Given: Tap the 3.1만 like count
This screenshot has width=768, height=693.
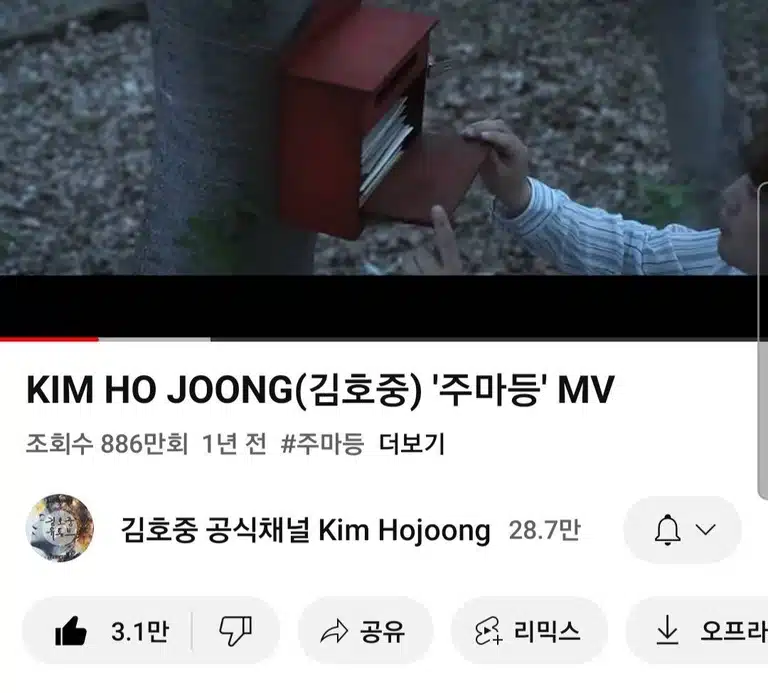Looking at the screenshot, I should 140,631.
